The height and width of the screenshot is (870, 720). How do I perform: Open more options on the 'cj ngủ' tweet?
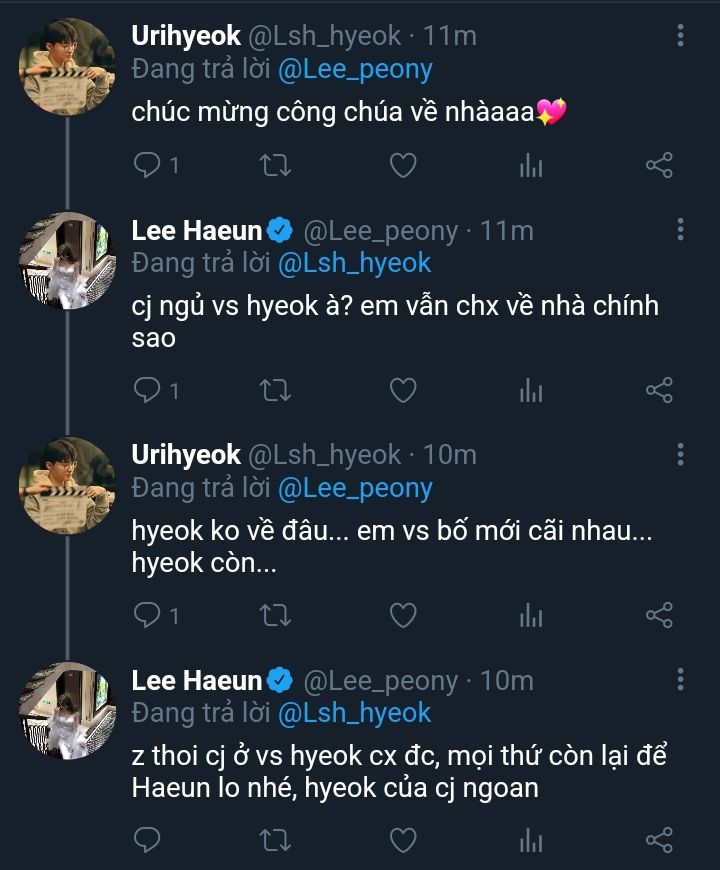point(681,231)
